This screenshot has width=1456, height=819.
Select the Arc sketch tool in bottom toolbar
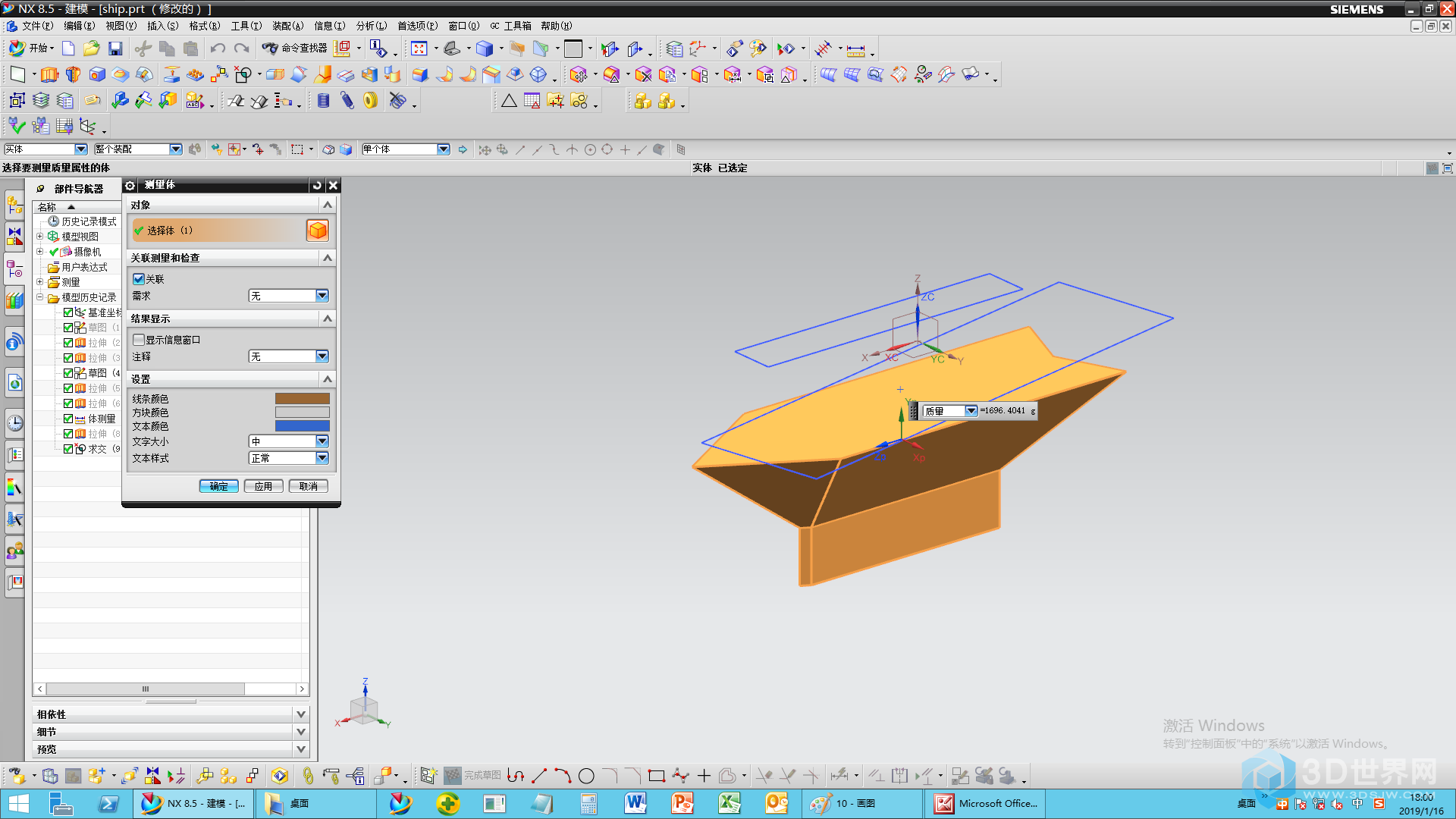[x=563, y=776]
